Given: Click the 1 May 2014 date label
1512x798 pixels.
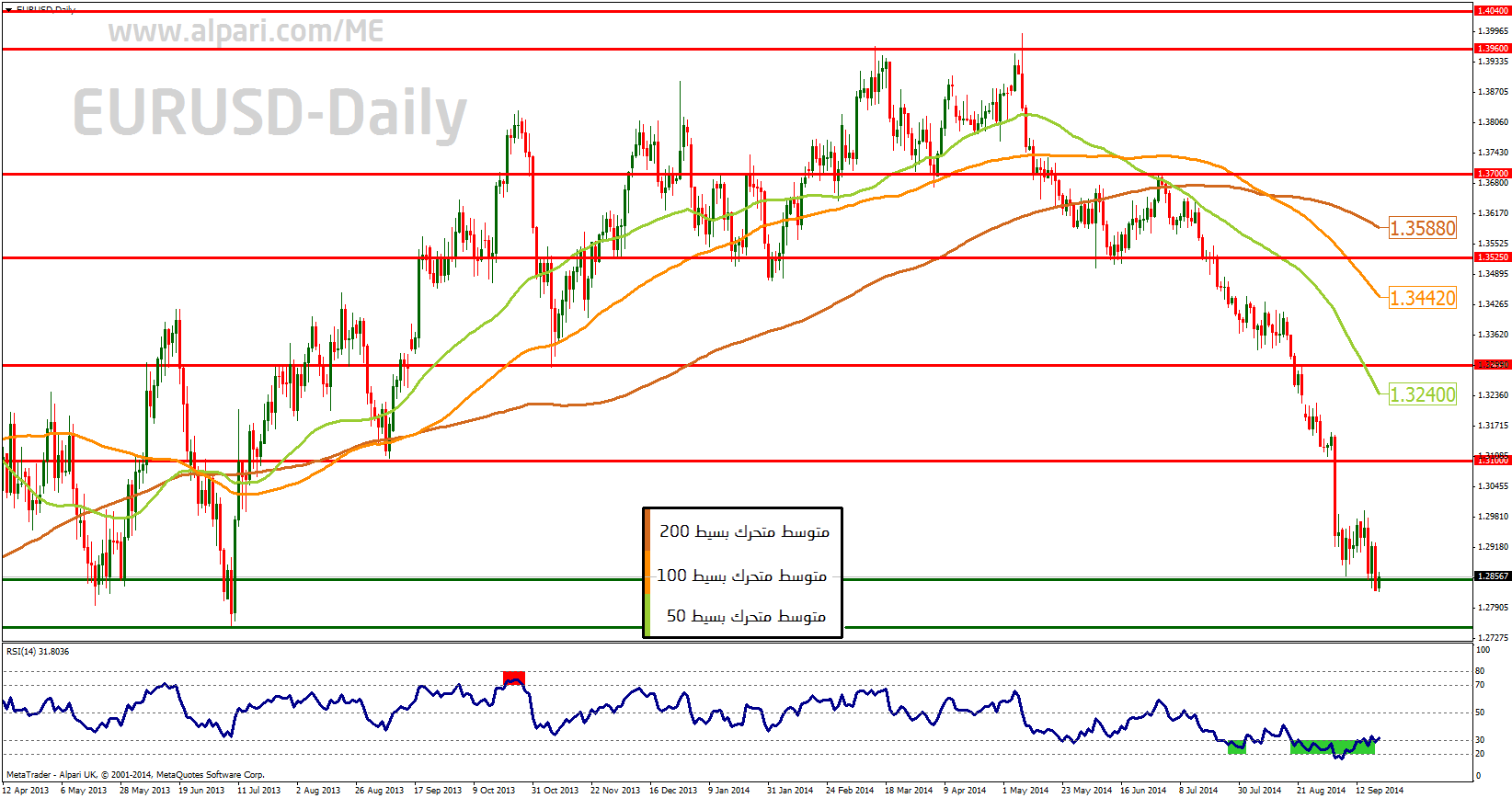Looking at the screenshot, I should click(1025, 790).
